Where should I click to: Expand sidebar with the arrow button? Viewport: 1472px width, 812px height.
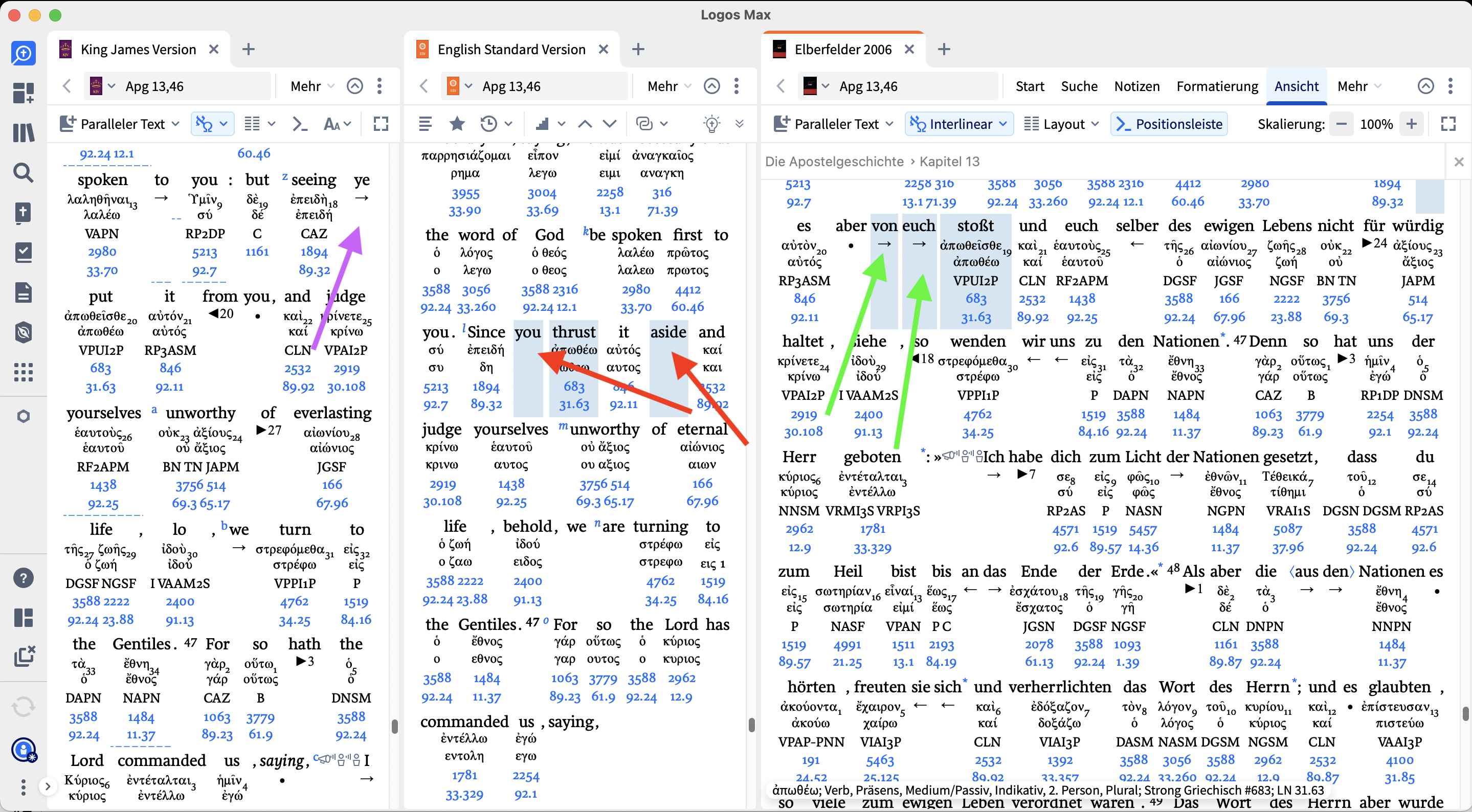[x=48, y=786]
